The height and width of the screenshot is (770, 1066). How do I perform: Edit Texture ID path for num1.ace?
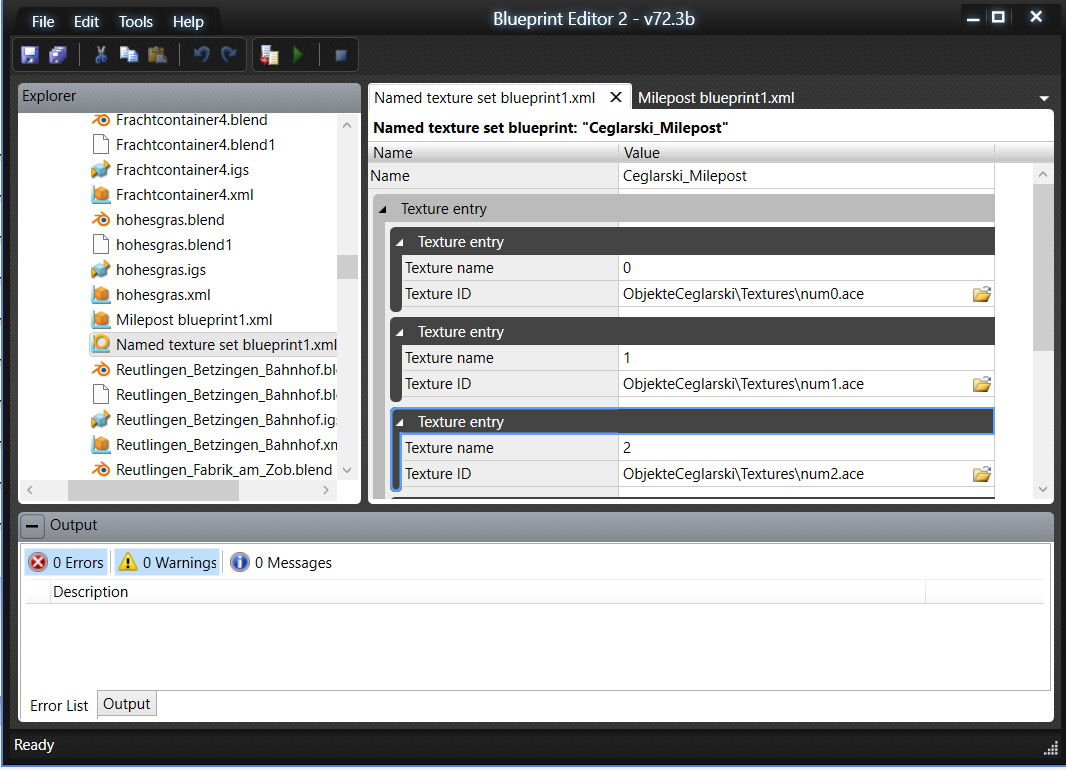pos(794,384)
